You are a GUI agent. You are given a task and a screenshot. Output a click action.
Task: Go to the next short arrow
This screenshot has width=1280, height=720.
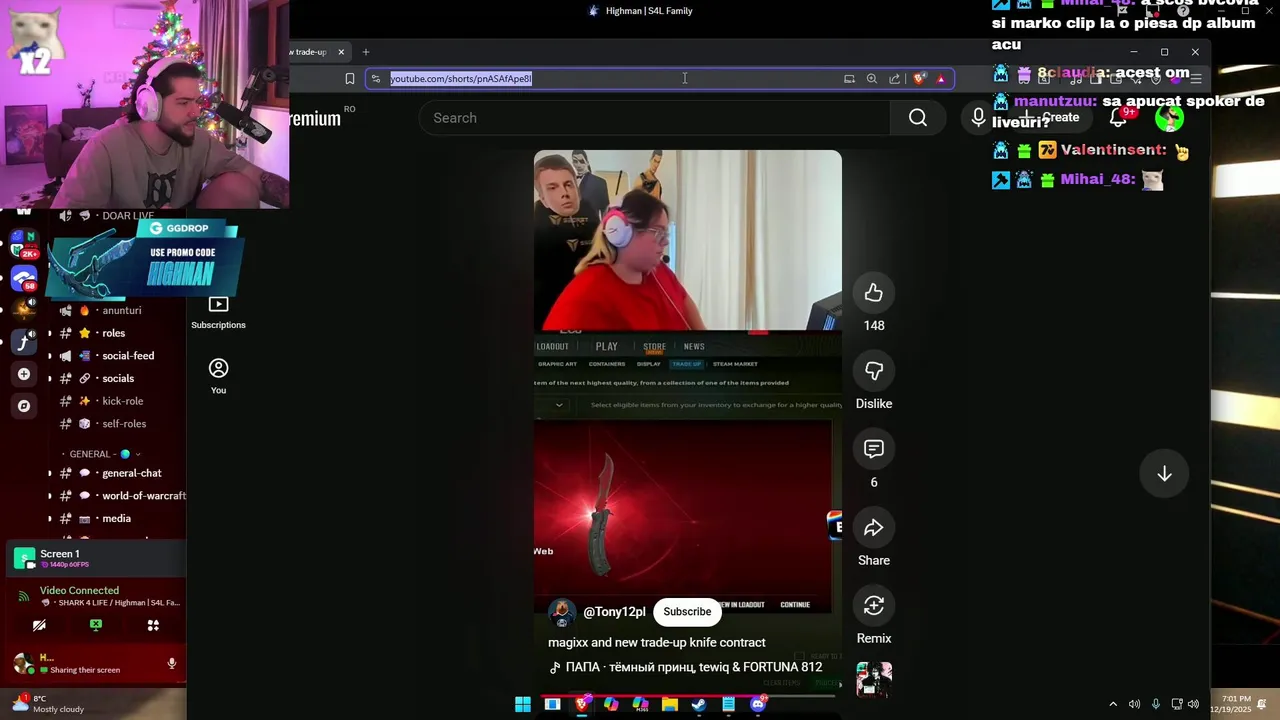tap(1164, 474)
